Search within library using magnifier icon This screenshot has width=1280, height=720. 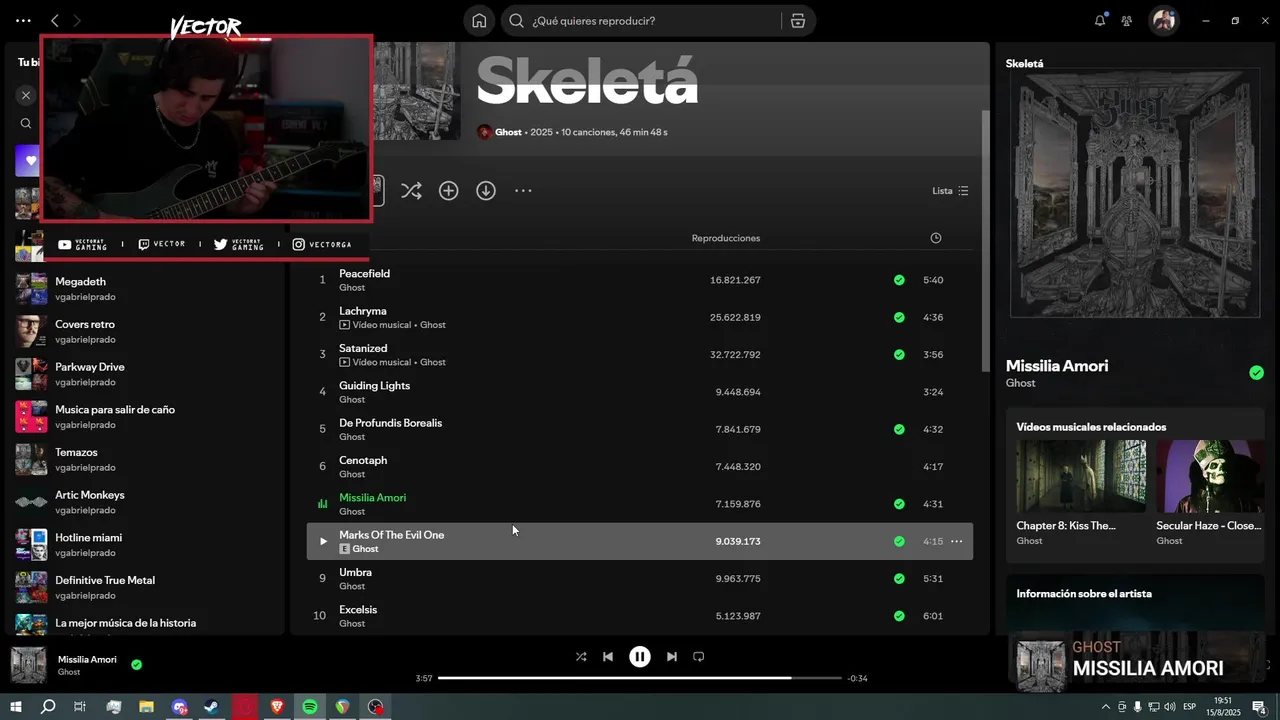pos(26,124)
